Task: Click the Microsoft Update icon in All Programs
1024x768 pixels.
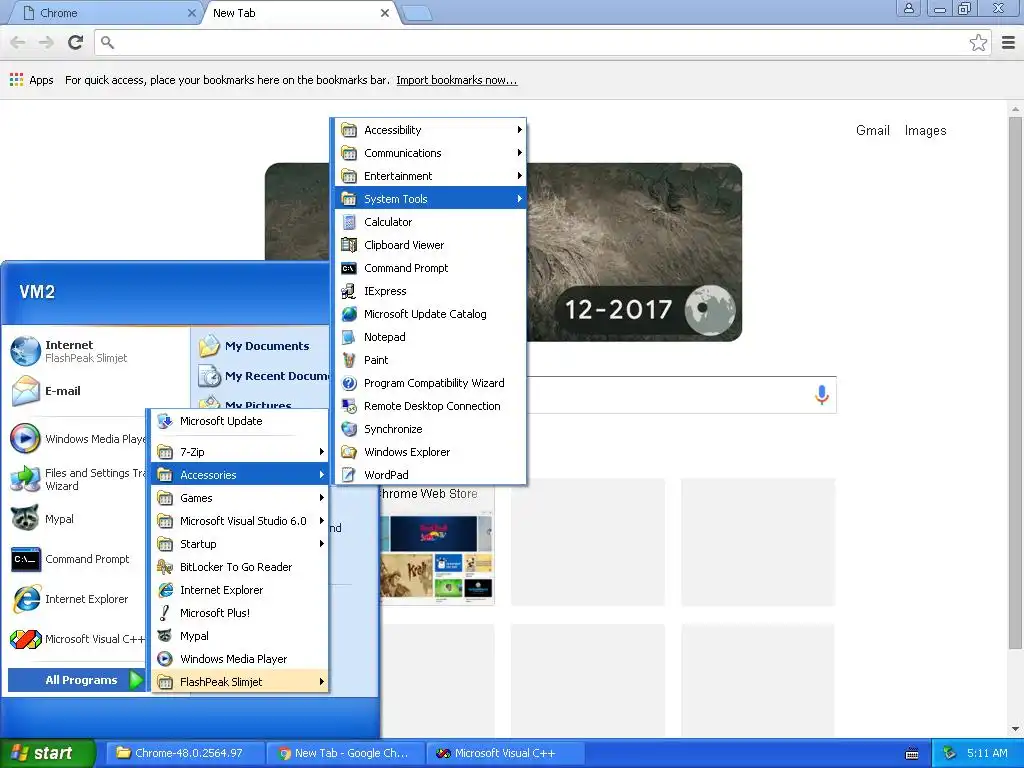Action: (165, 421)
